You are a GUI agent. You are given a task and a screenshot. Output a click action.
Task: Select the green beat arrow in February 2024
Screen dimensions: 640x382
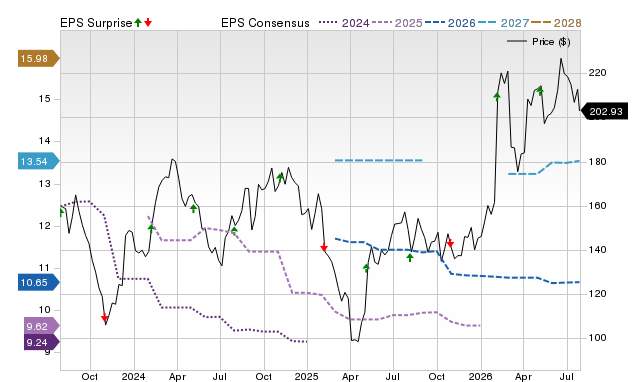click(151, 229)
